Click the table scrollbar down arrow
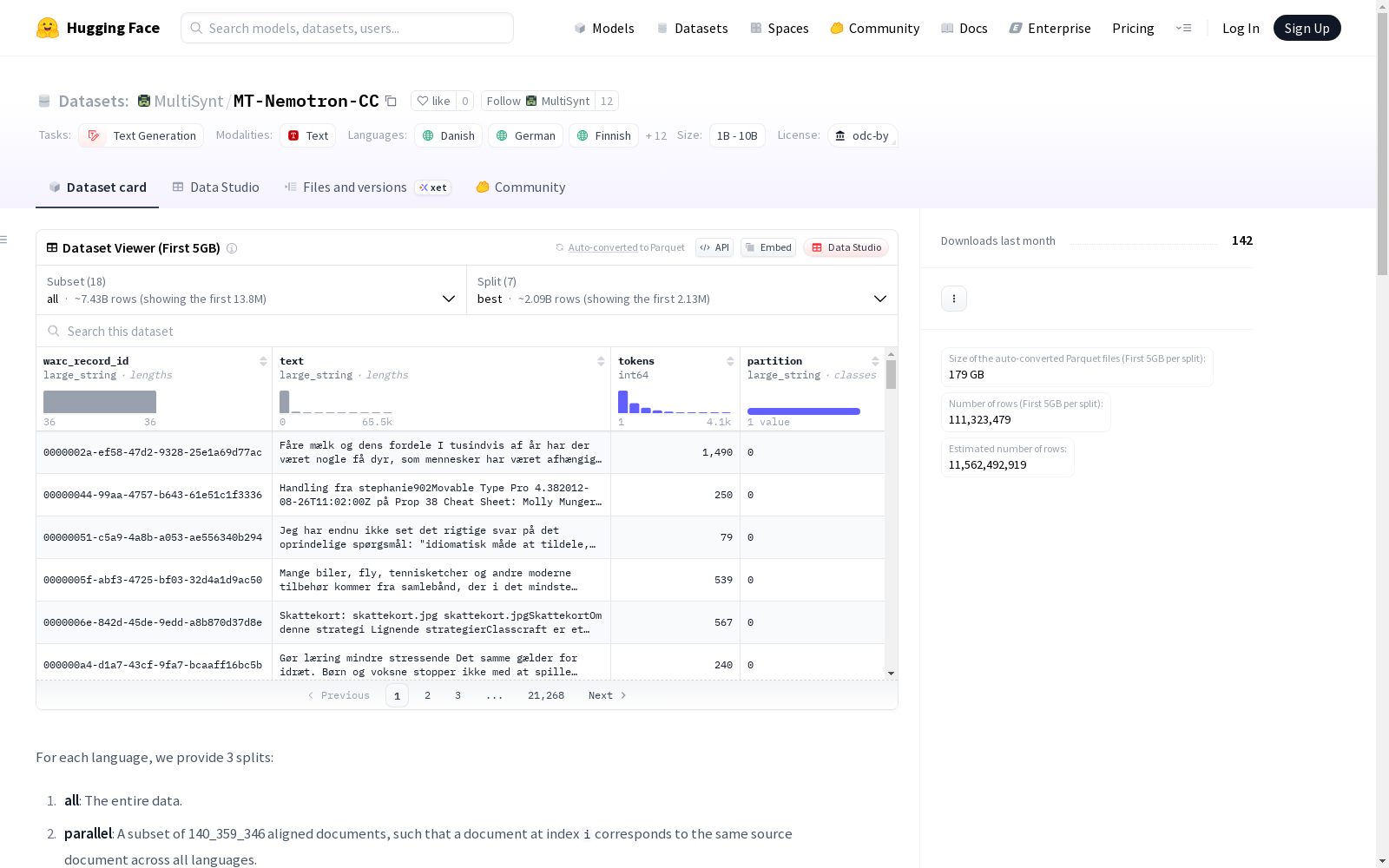1389x868 pixels. 891,674
